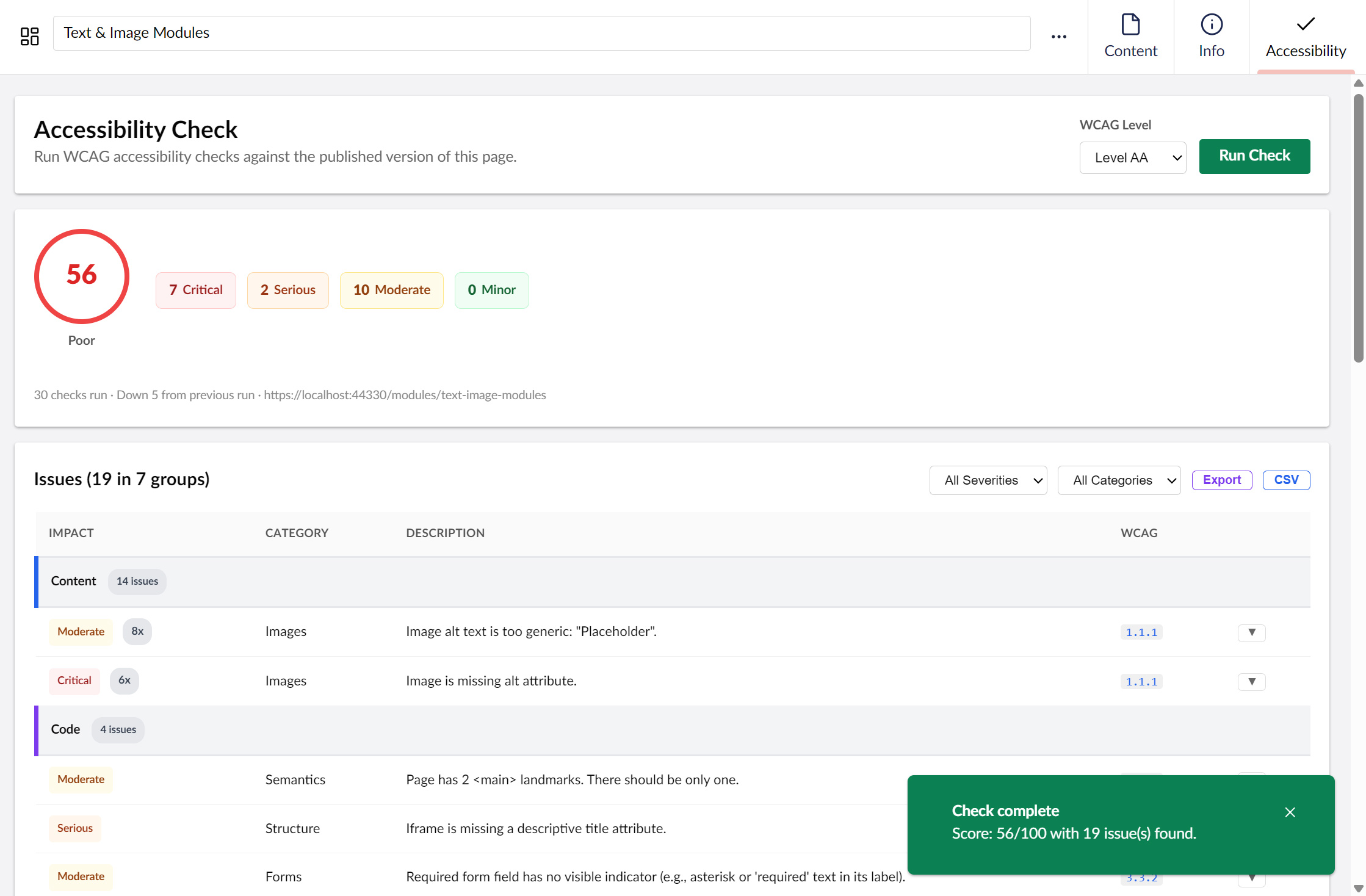This screenshot has width=1366, height=896.
Task: Filter by the 7 Critical badge
Action: coord(195,290)
